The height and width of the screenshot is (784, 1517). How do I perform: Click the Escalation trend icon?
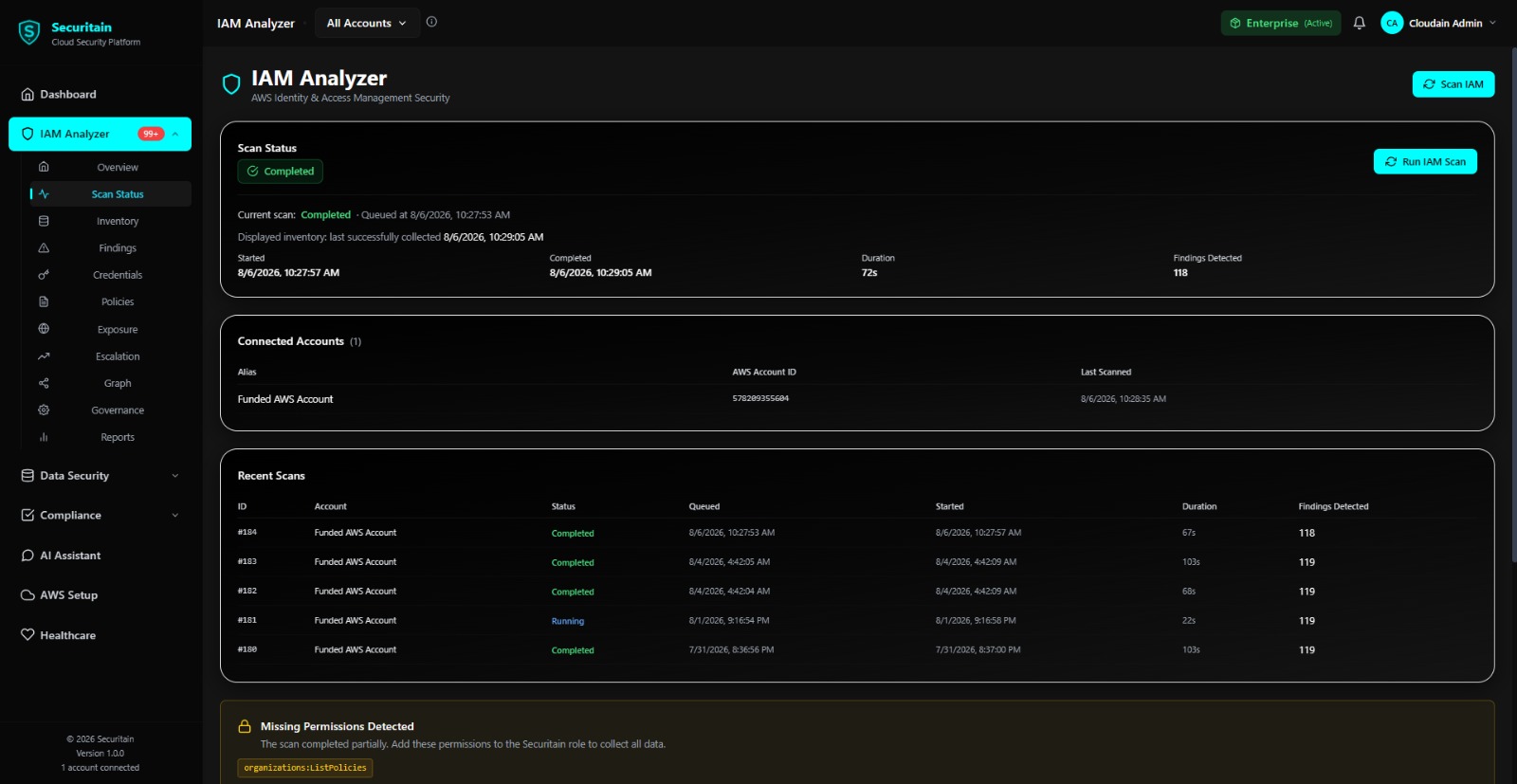pos(44,356)
